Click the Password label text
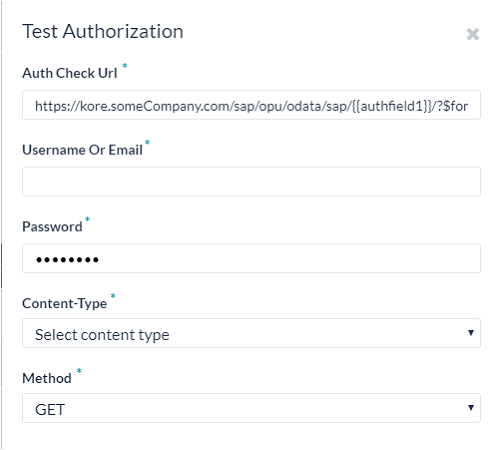This screenshot has width=502, height=450. (52, 227)
